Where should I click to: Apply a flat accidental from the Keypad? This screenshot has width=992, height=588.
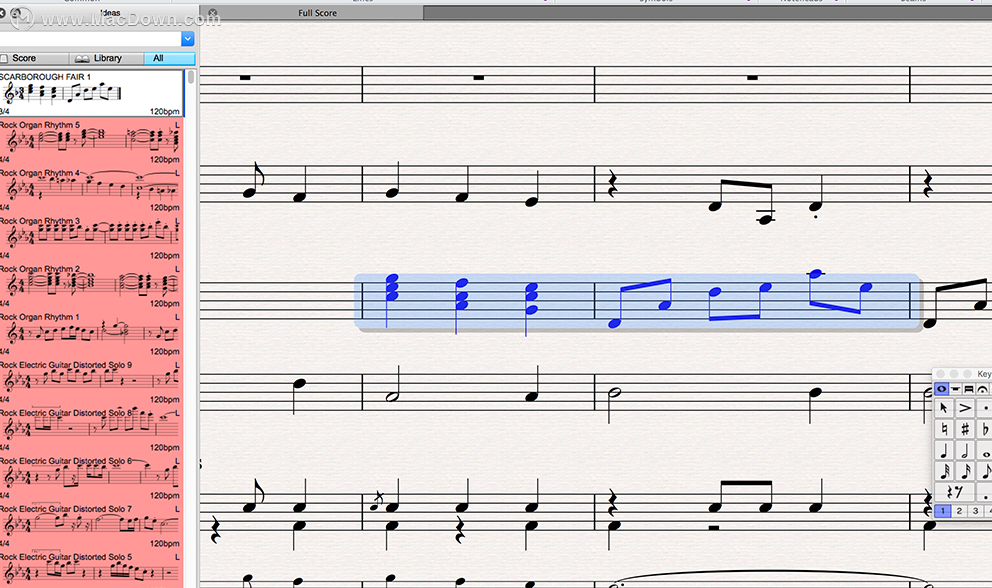984,429
